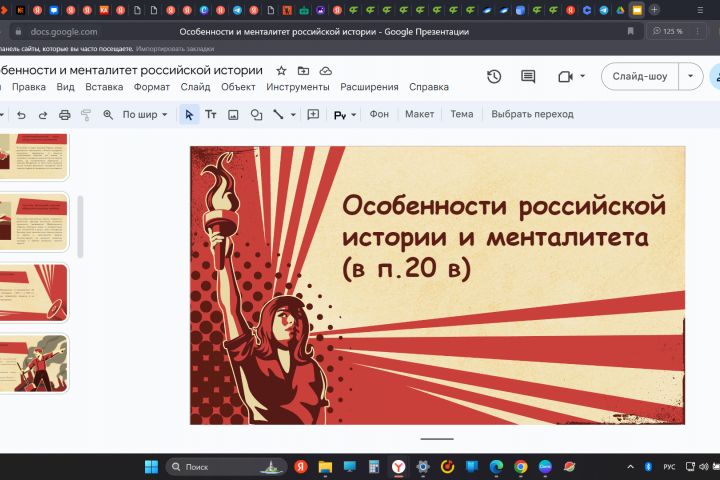This screenshot has height=480, width=720.
Task: Open the Объект menu
Action: [x=238, y=87]
